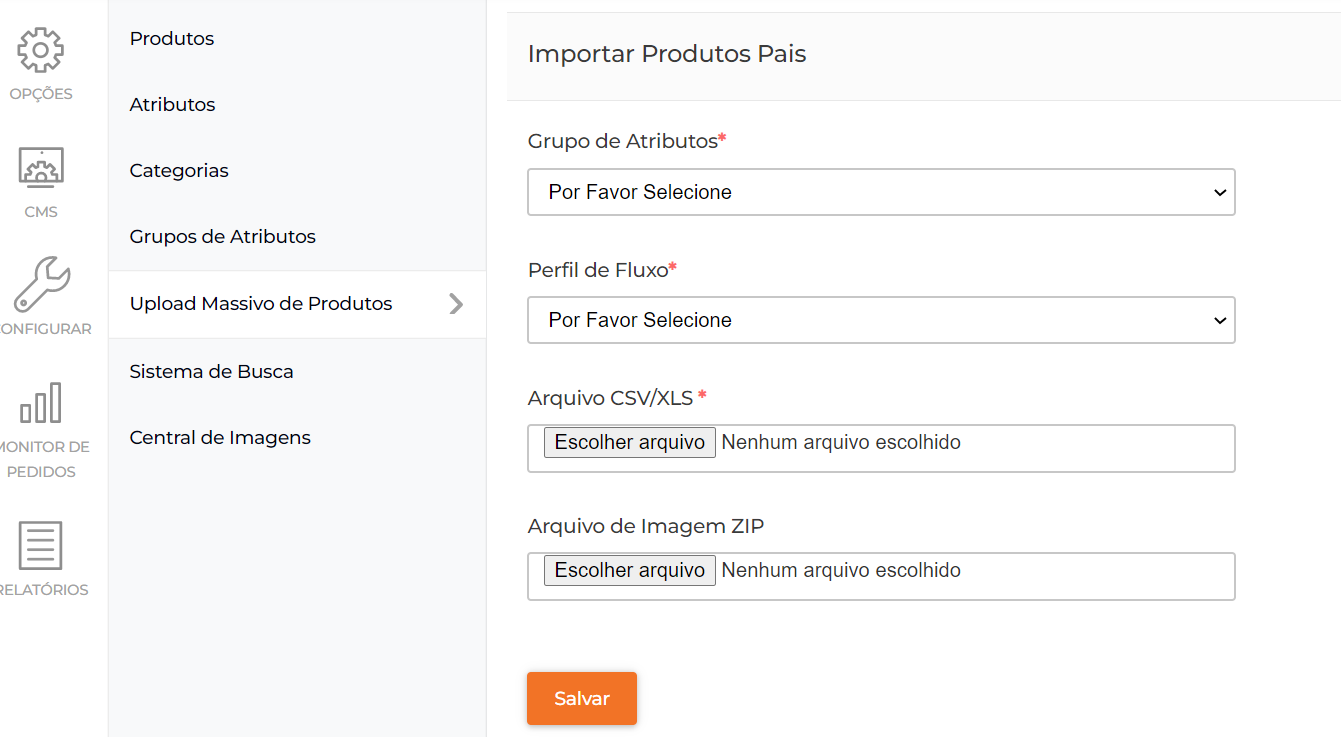Click chevron beside Upload Massivo de Produtos
The height and width of the screenshot is (737, 1341).
(456, 304)
